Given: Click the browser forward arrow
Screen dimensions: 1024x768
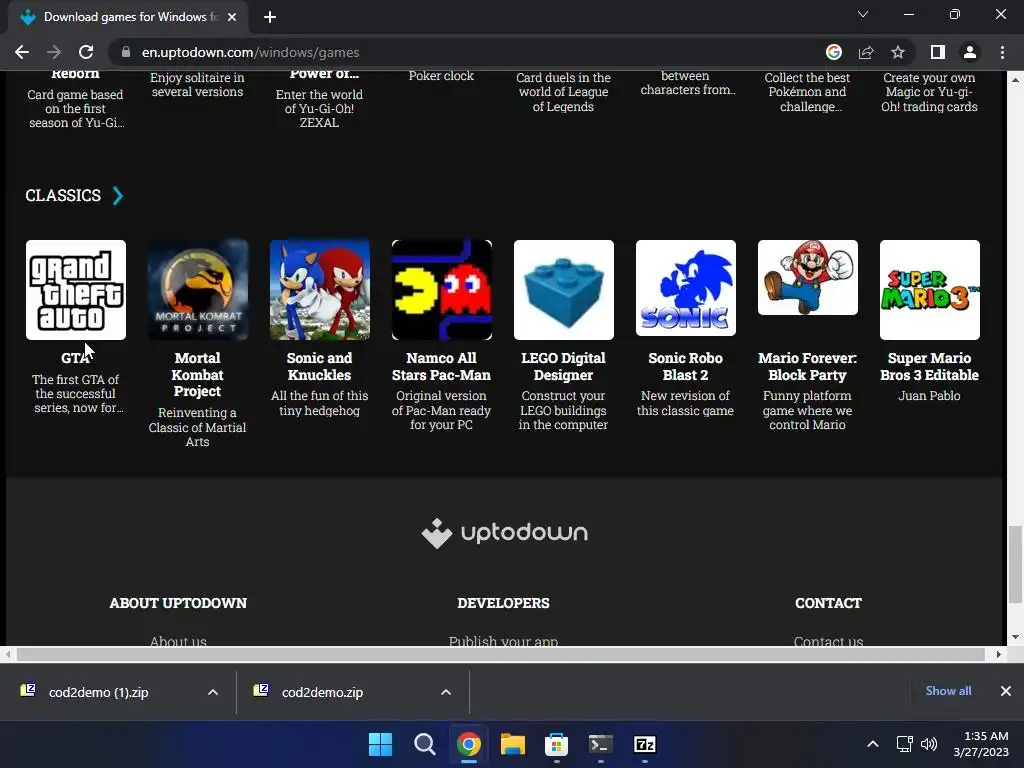Looking at the screenshot, I should (x=54, y=52).
